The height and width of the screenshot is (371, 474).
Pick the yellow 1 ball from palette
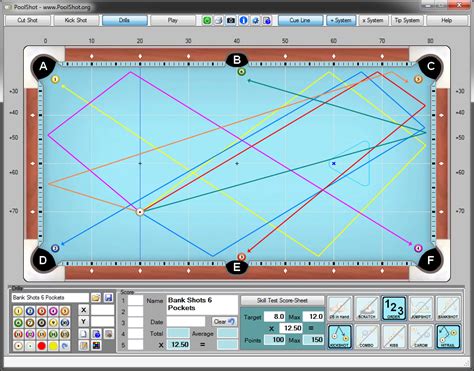[18, 311]
